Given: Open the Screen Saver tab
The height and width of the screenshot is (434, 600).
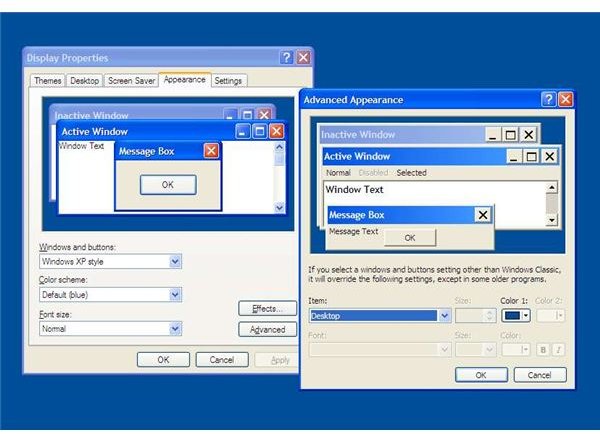Looking at the screenshot, I should 131,81.
